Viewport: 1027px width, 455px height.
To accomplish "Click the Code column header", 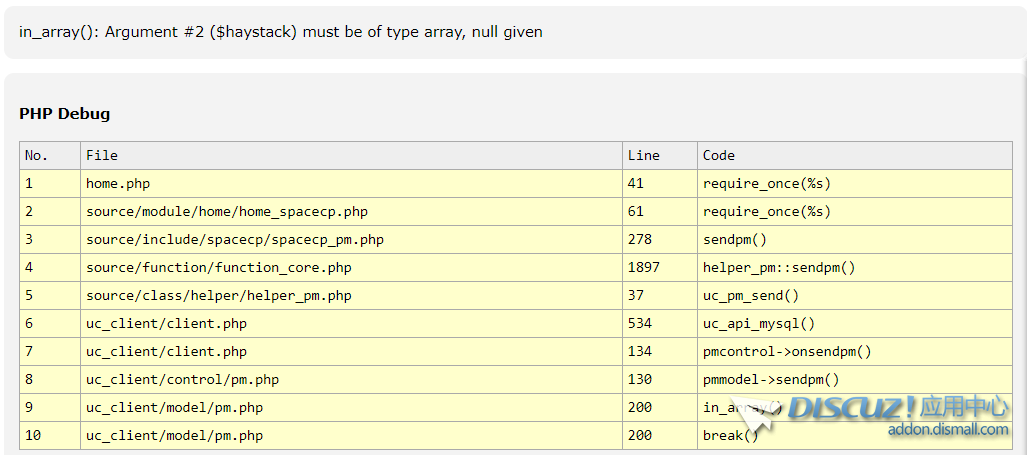I will click(719, 155).
